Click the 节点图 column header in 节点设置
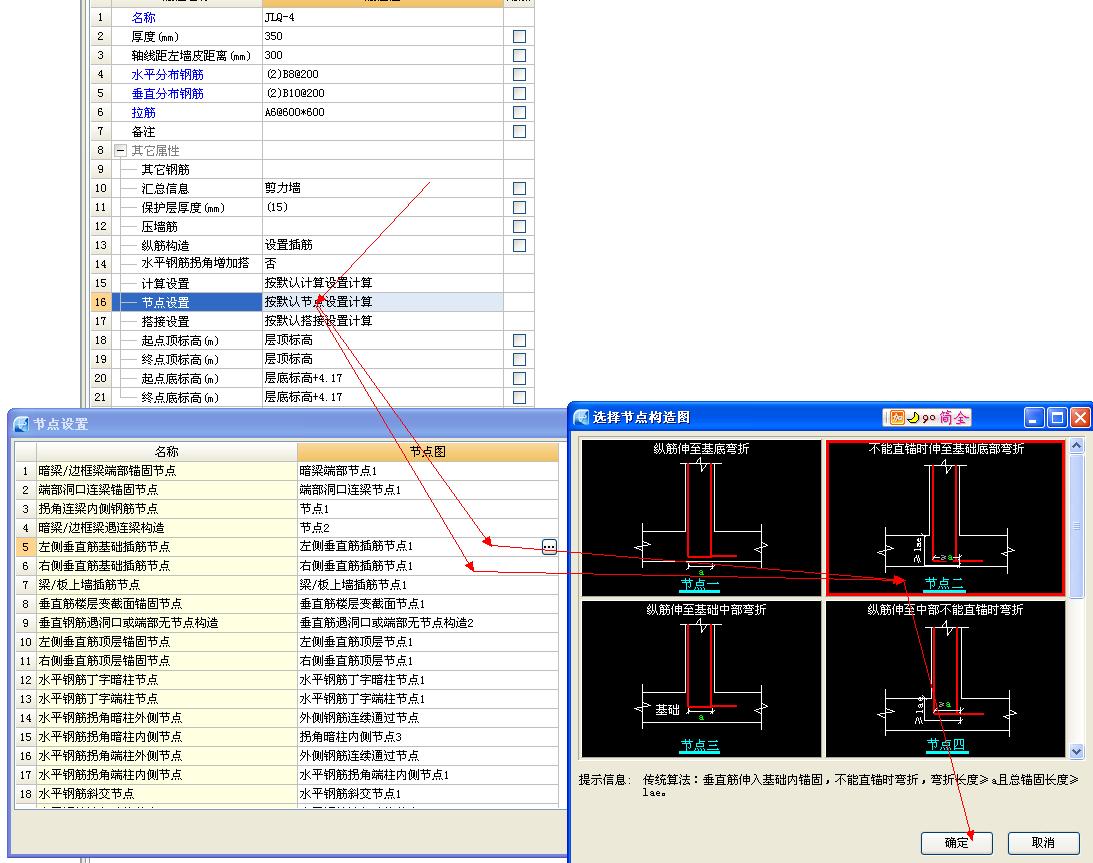This screenshot has width=1093, height=863. coord(428,452)
